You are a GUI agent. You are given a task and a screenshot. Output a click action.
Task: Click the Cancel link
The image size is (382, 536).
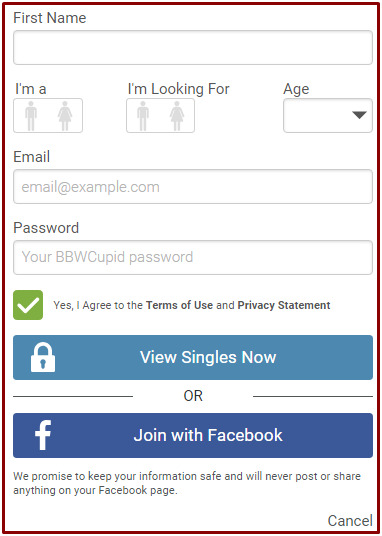pyautogui.click(x=350, y=521)
